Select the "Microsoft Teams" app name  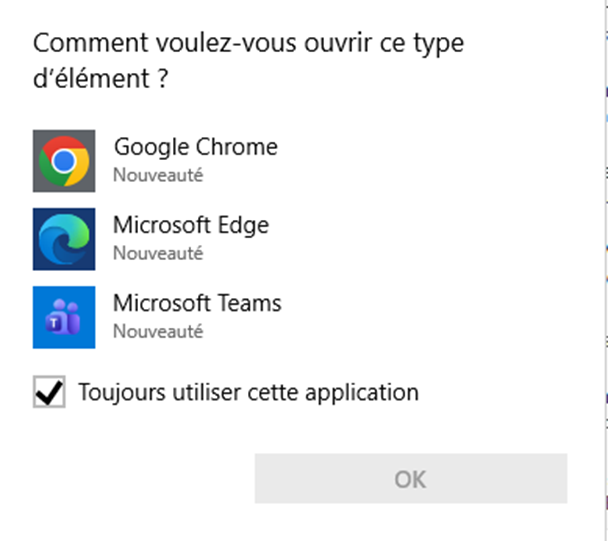[x=197, y=302]
